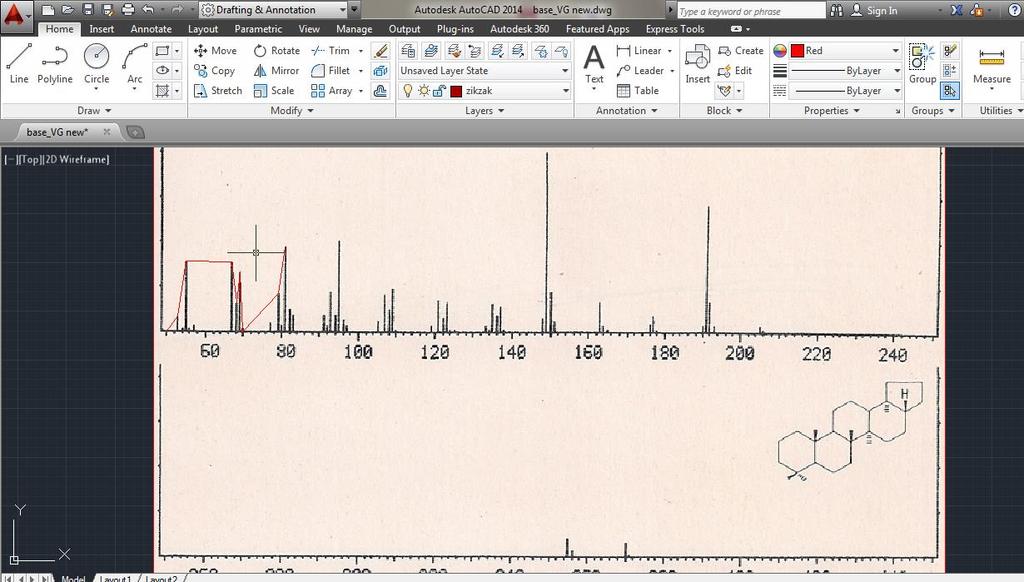1024x582 pixels.
Task: Open the Red color dropdown
Action: click(x=845, y=50)
